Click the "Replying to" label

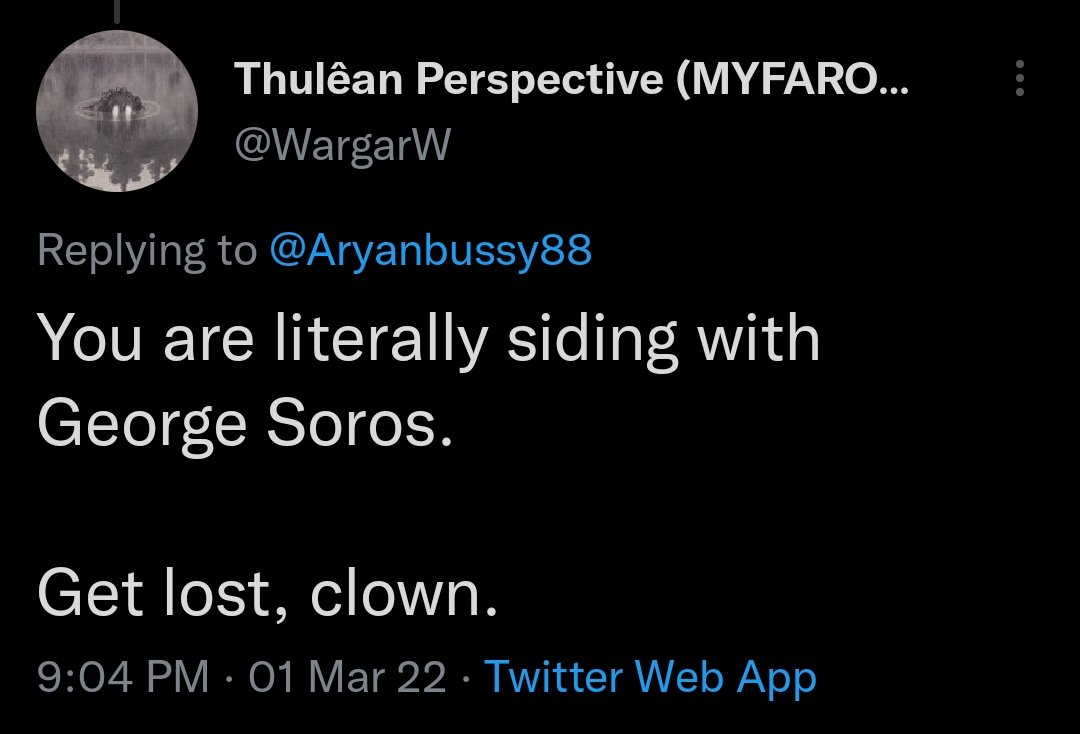coord(146,250)
